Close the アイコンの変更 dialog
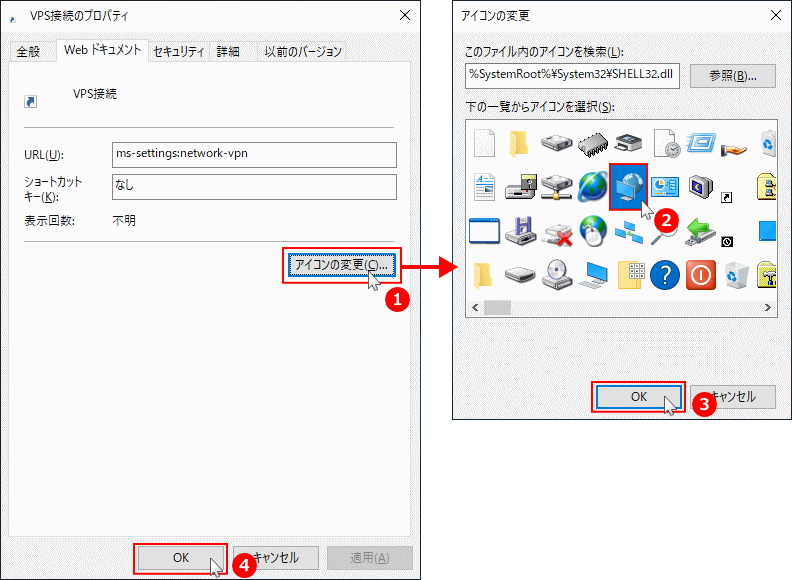Image resolution: width=792 pixels, height=580 pixels. coord(776,15)
